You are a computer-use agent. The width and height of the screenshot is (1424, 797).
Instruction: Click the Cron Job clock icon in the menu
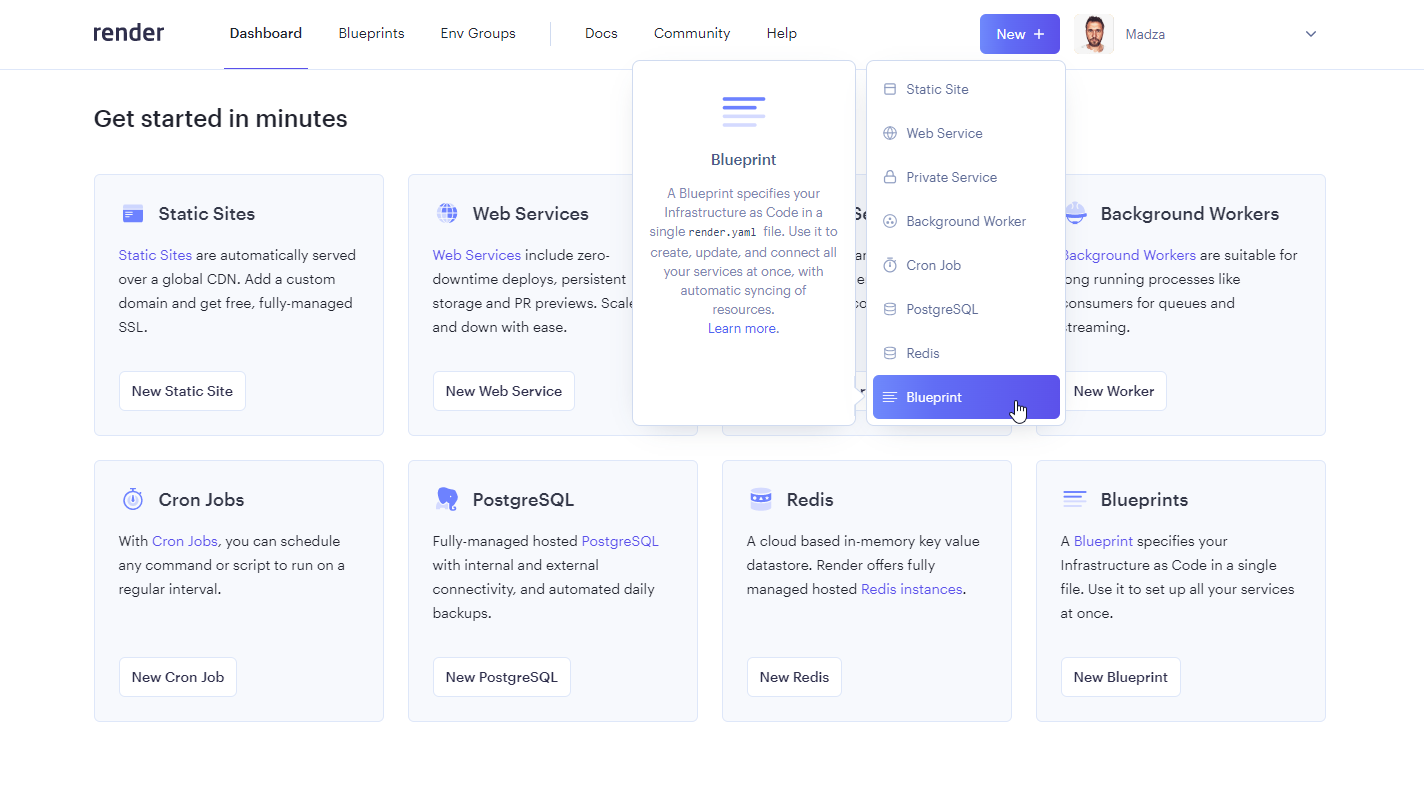pyautogui.click(x=889, y=265)
